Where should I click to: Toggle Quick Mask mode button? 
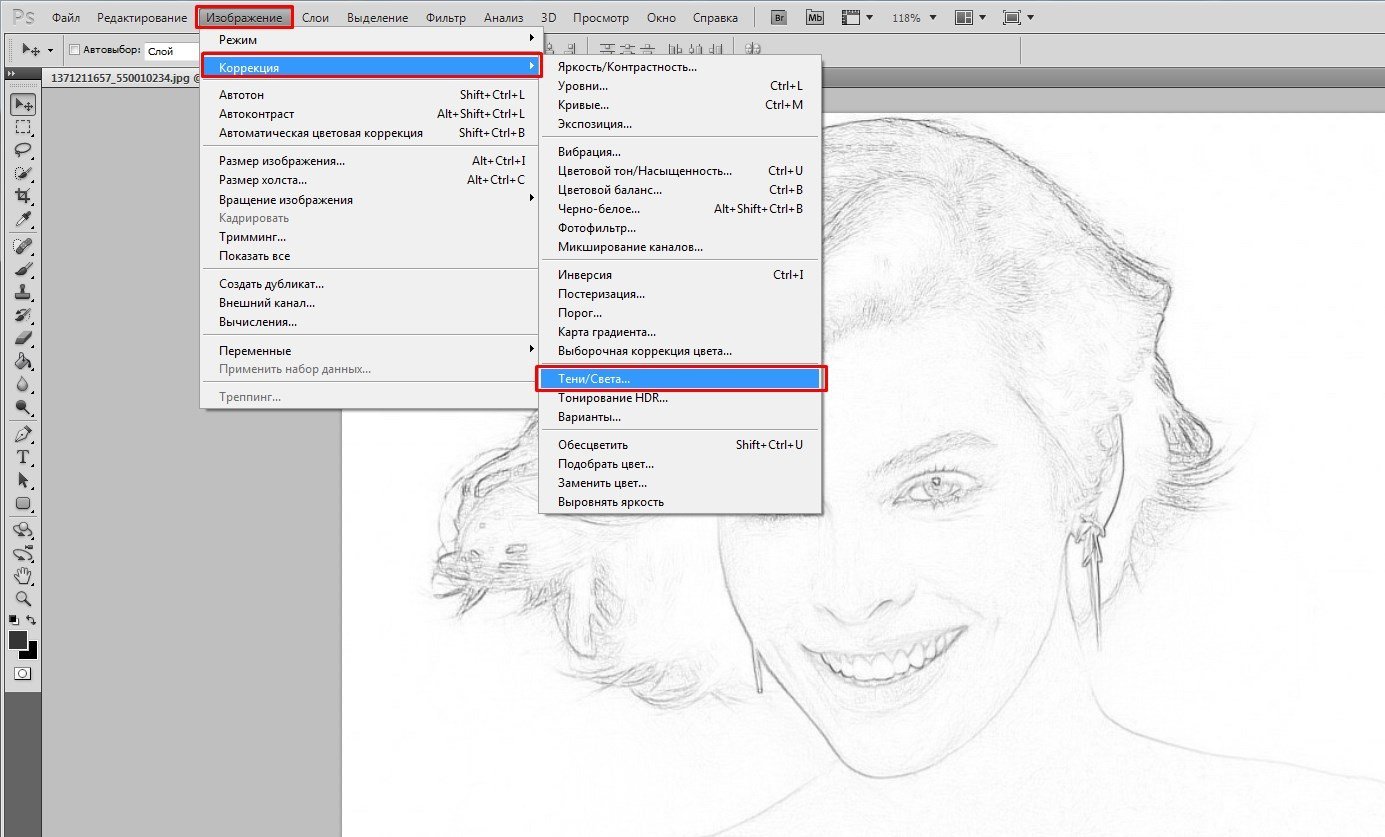click(x=22, y=674)
